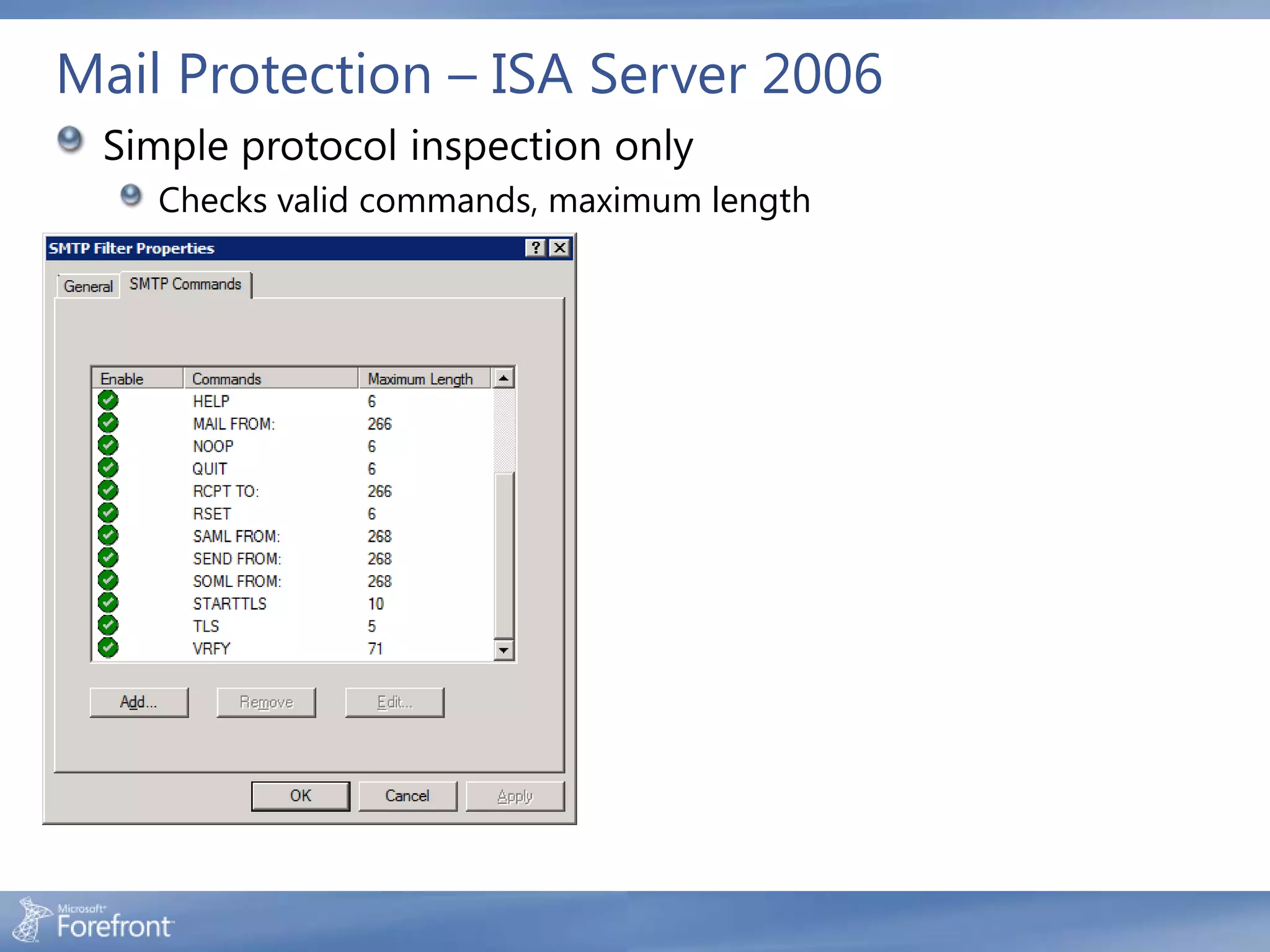This screenshot has height=952, width=1270.
Task: Confirm with the OK button
Action: (301, 796)
